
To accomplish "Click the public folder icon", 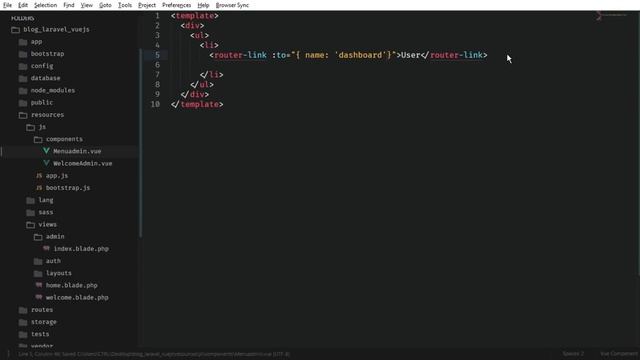I will tap(23, 103).
